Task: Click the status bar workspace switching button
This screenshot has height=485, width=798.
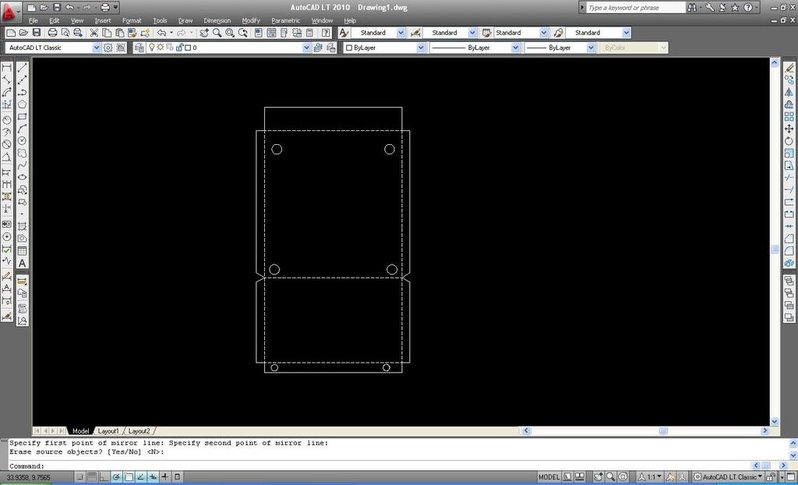Action: (729, 477)
